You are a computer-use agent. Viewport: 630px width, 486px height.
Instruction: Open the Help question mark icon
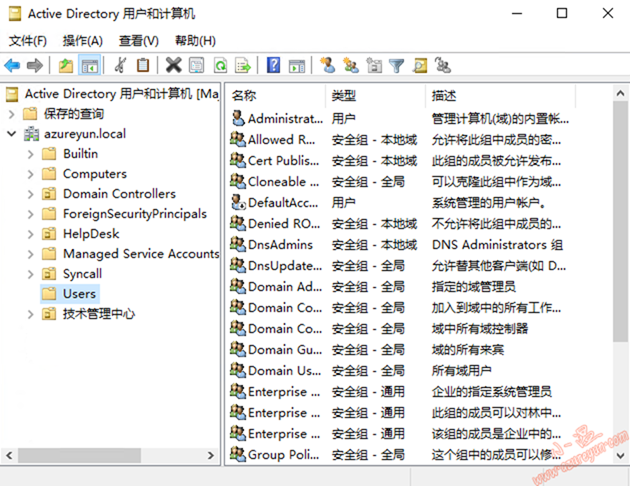coord(274,65)
